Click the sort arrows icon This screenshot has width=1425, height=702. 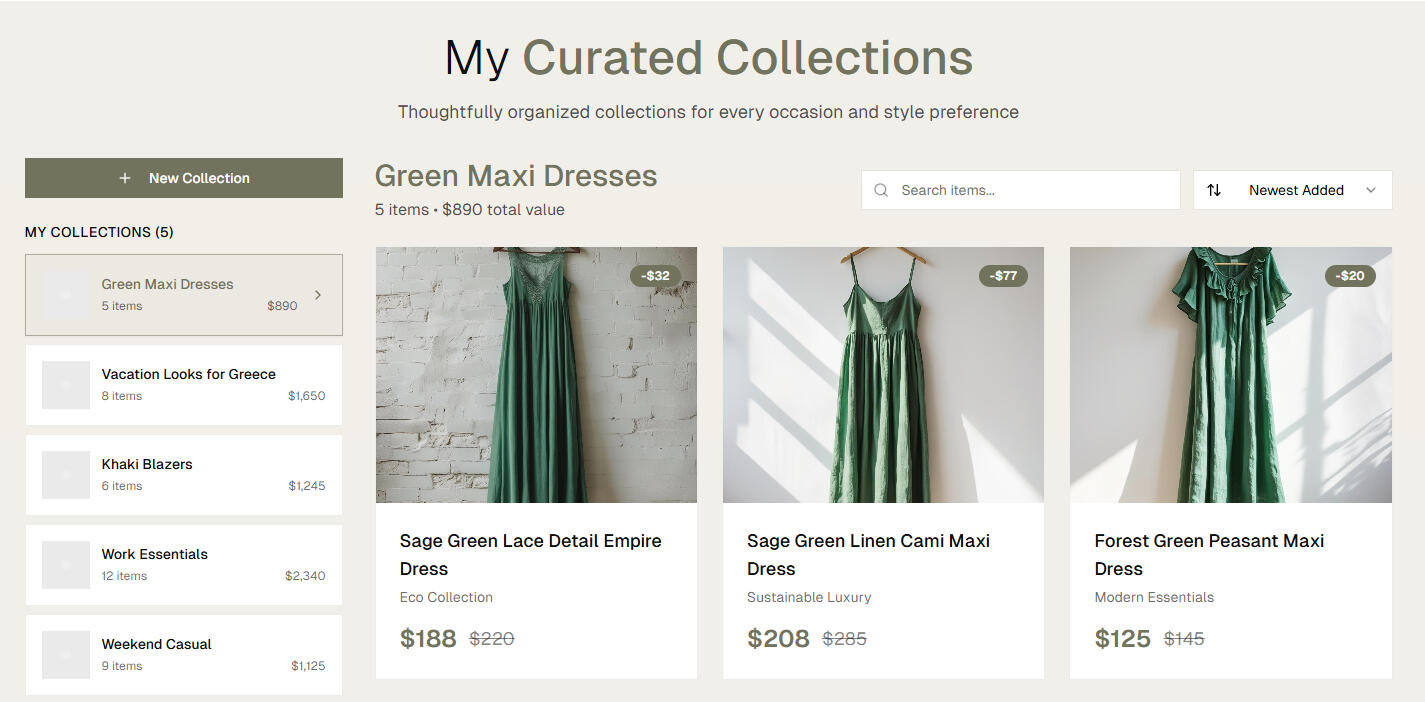pyautogui.click(x=1214, y=190)
